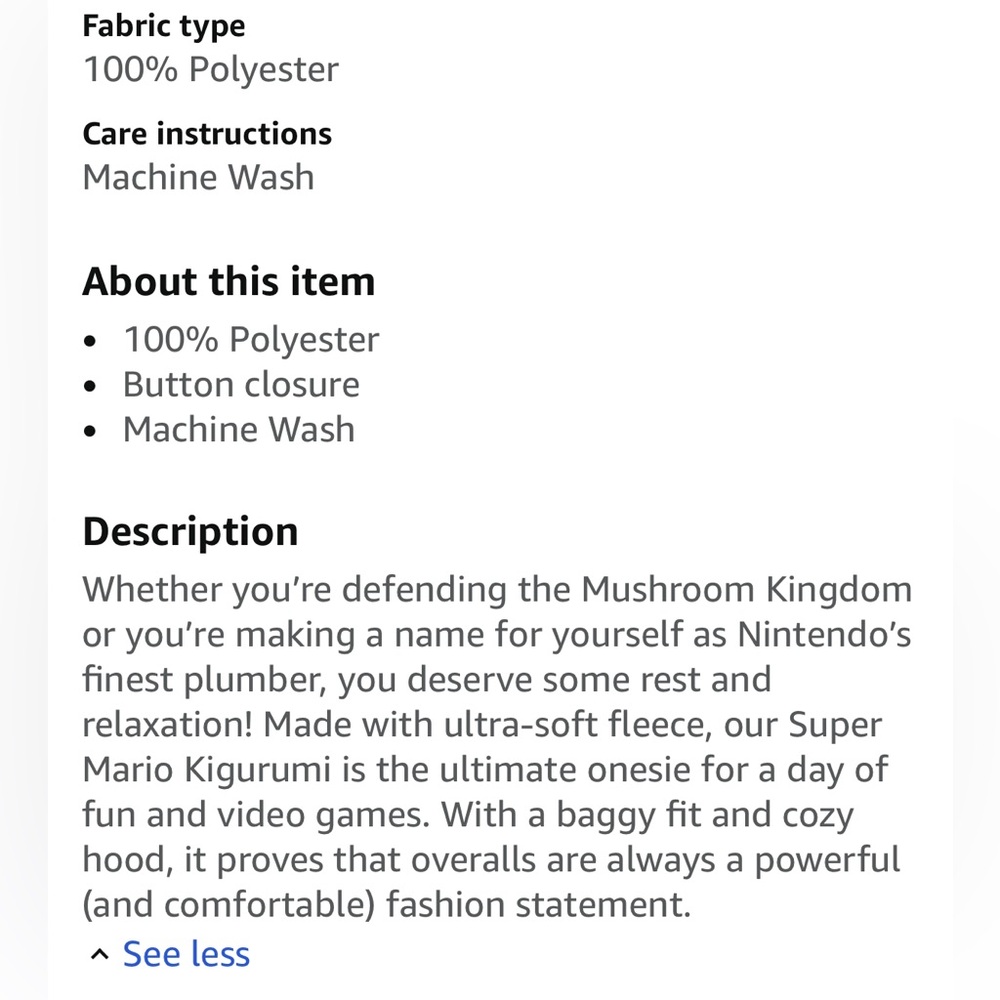The image size is (1000, 1000).
Task: Click the Button closure bullet item
Action: coord(241,385)
